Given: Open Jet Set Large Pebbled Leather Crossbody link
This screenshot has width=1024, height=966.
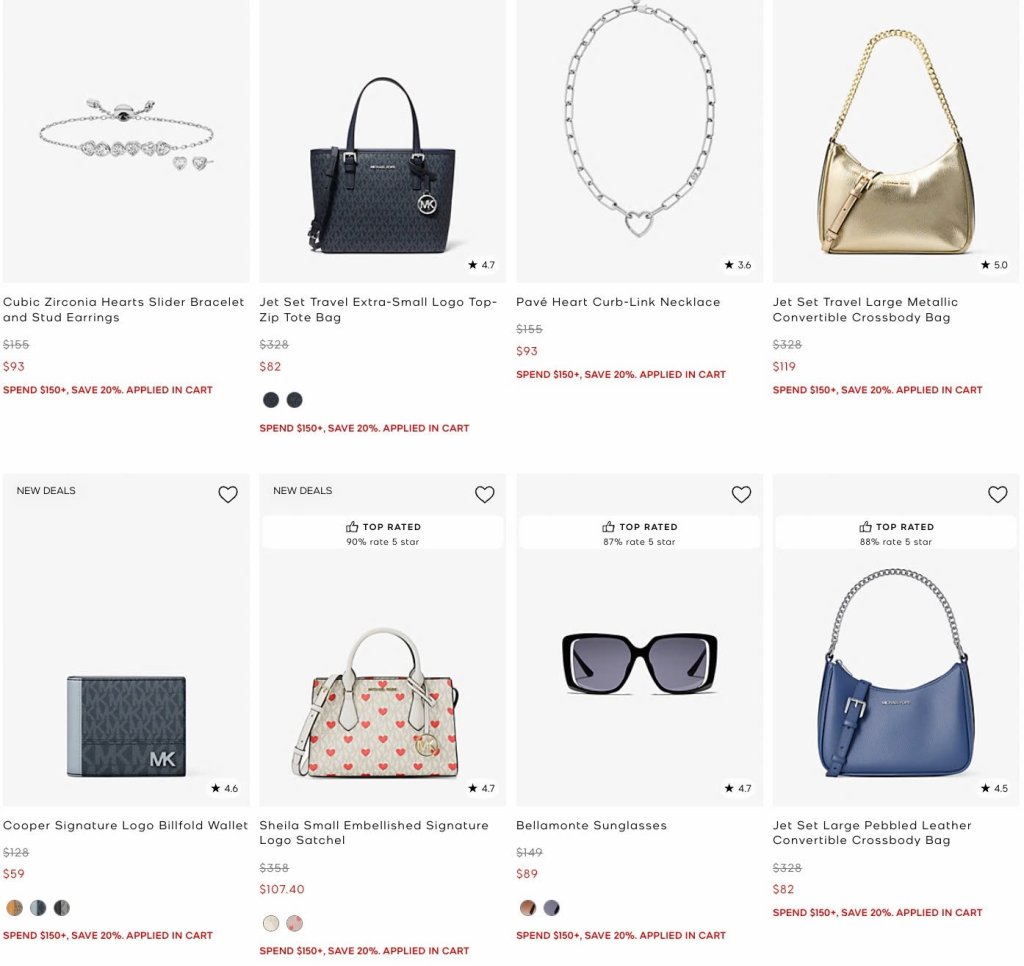Looking at the screenshot, I should point(872,833).
